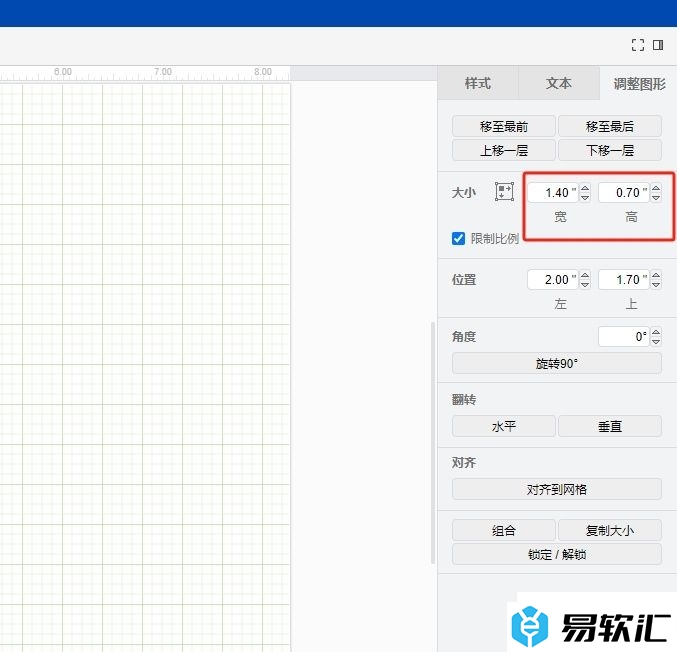Click the 上 label under position
The height and width of the screenshot is (652, 677).
(x=631, y=304)
